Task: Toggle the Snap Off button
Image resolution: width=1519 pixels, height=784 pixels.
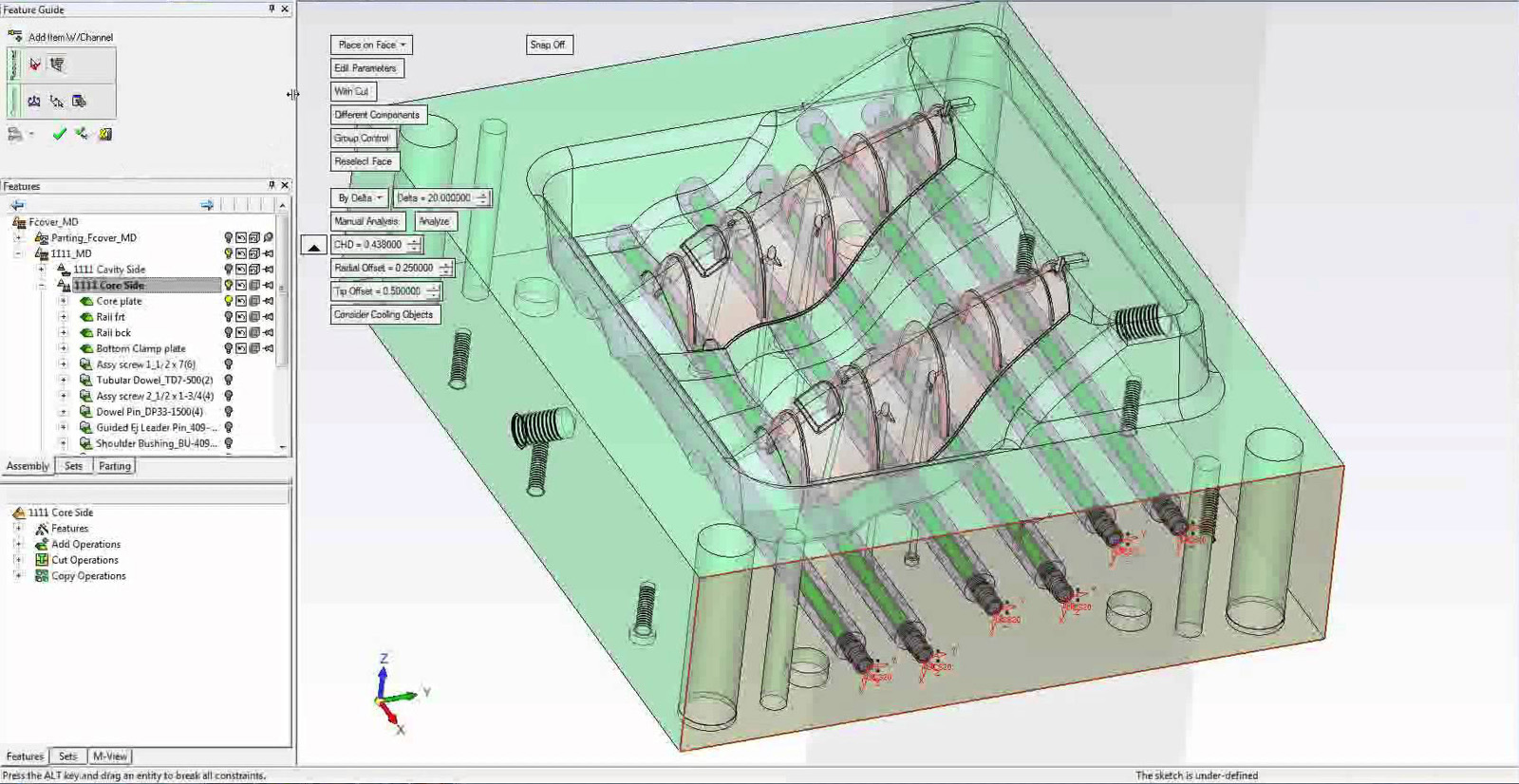Action: (x=549, y=45)
